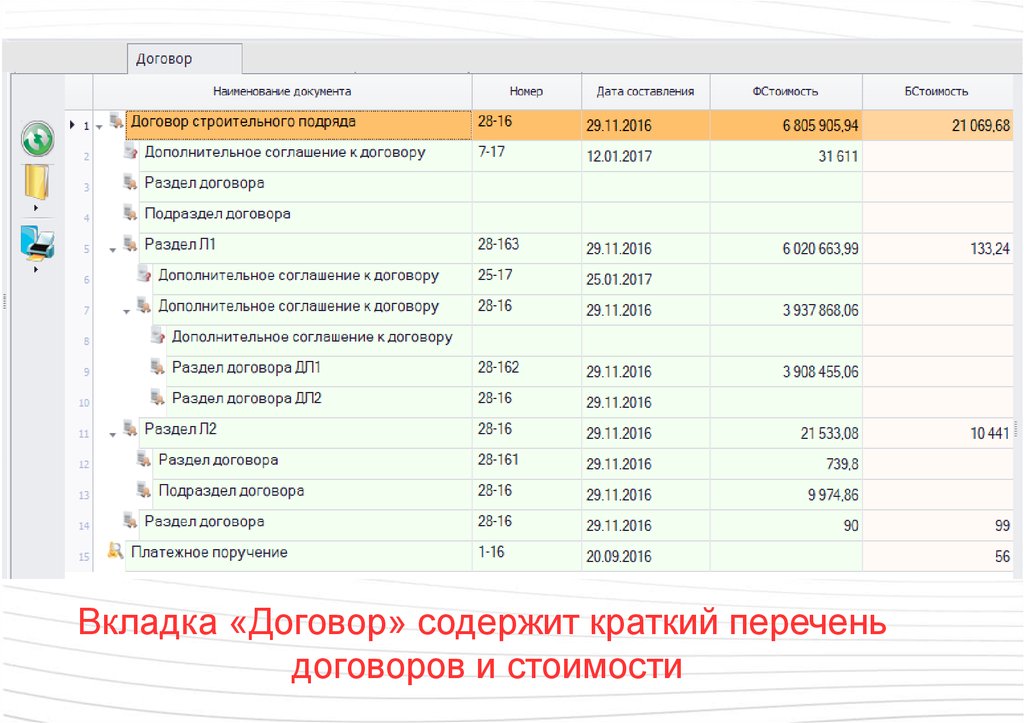Collapse Дополнительное соглашение 28-16 node in row 7
Viewport: 1024px width, 723px height.
(x=127, y=312)
